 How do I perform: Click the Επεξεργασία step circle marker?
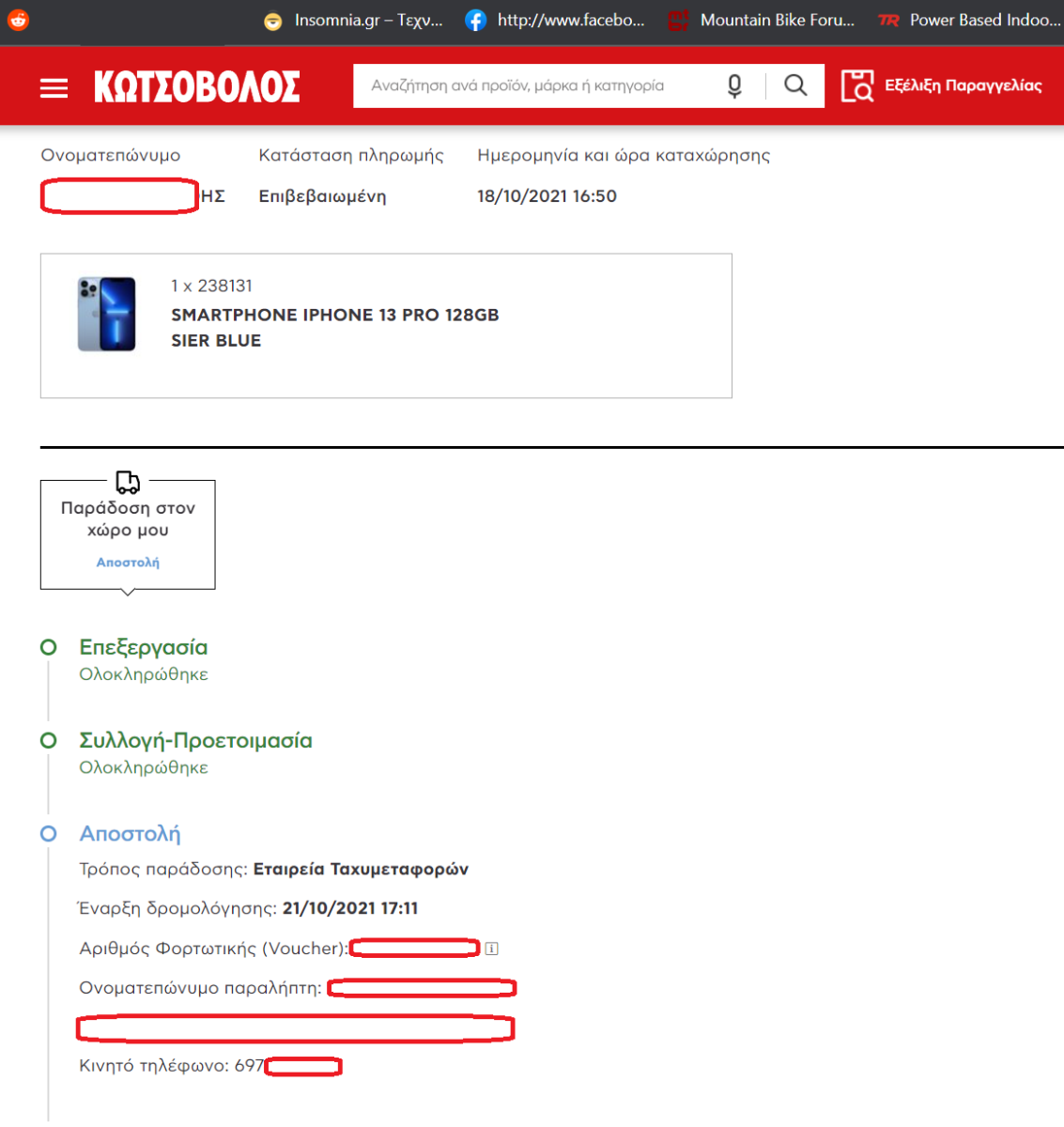tap(48, 647)
